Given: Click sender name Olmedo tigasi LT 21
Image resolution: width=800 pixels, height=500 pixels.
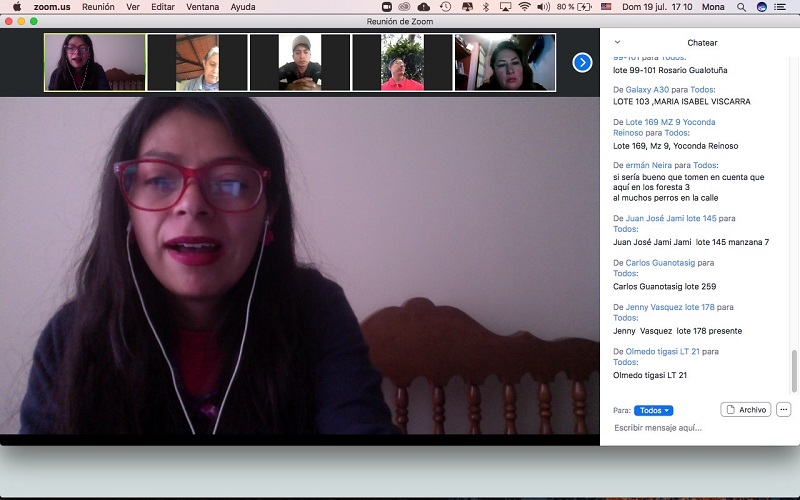Looking at the screenshot, I should pyautogui.click(x=662, y=351).
